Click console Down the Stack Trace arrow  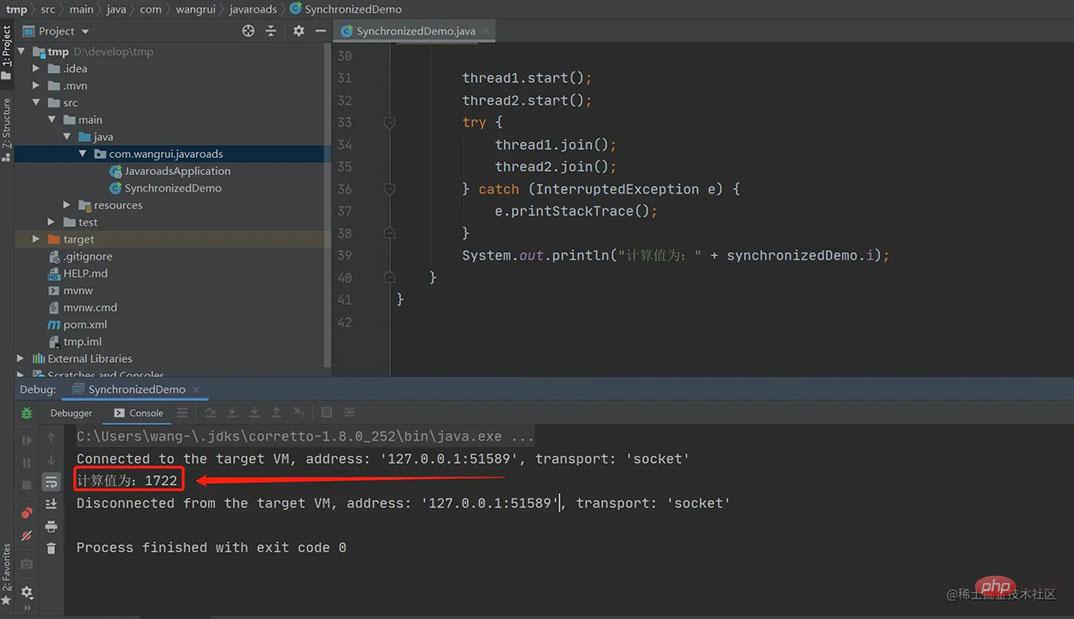coord(51,459)
